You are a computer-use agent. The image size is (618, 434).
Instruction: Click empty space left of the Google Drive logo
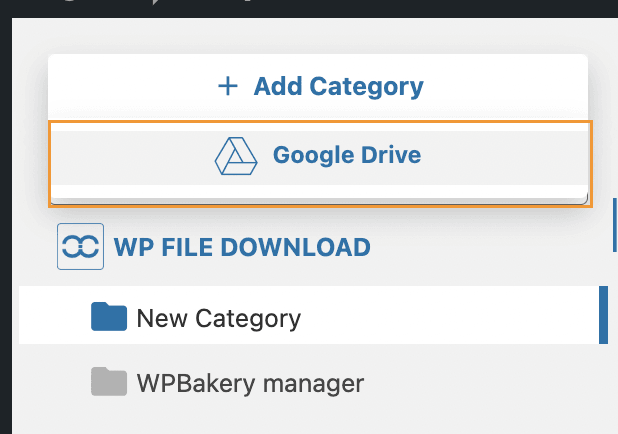point(130,157)
